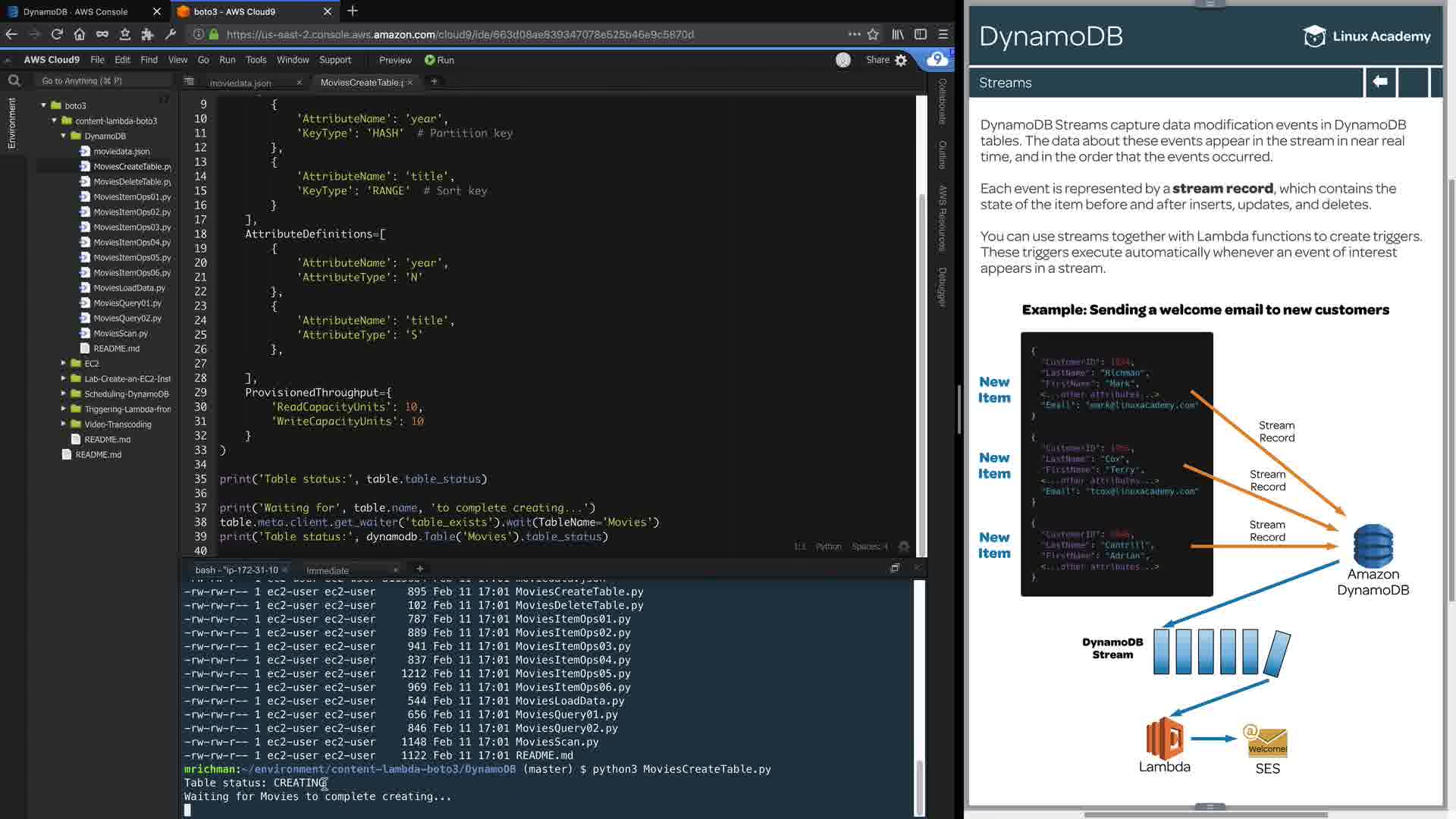Maximize the terminal pane icon
This screenshot has width=1456, height=819.
pyautogui.click(x=895, y=568)
